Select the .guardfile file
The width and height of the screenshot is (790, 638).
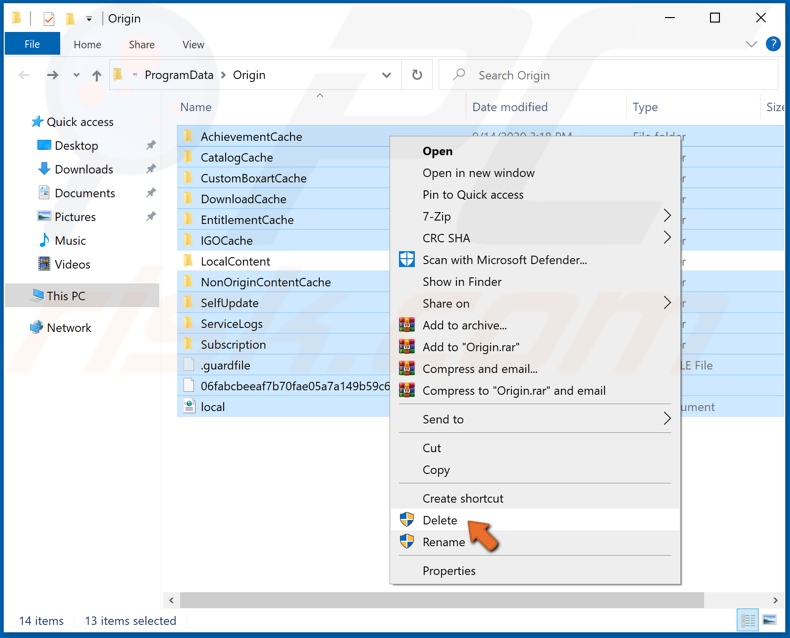[x=225, y=365]
